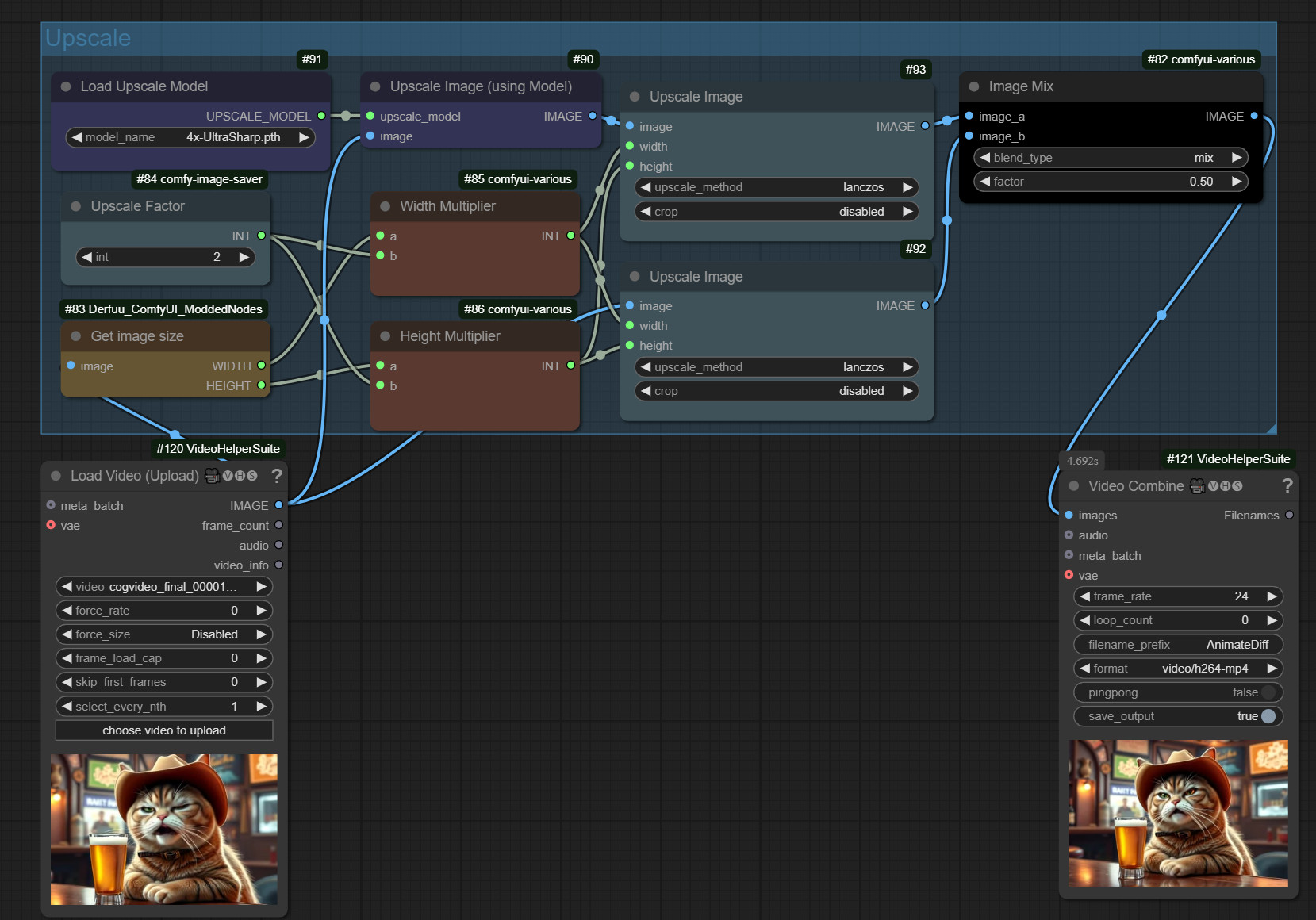This screenshot has width=1316, height=920.
Task: Collapse the Load Upscale Model node dot
Action: pos(66,86)
